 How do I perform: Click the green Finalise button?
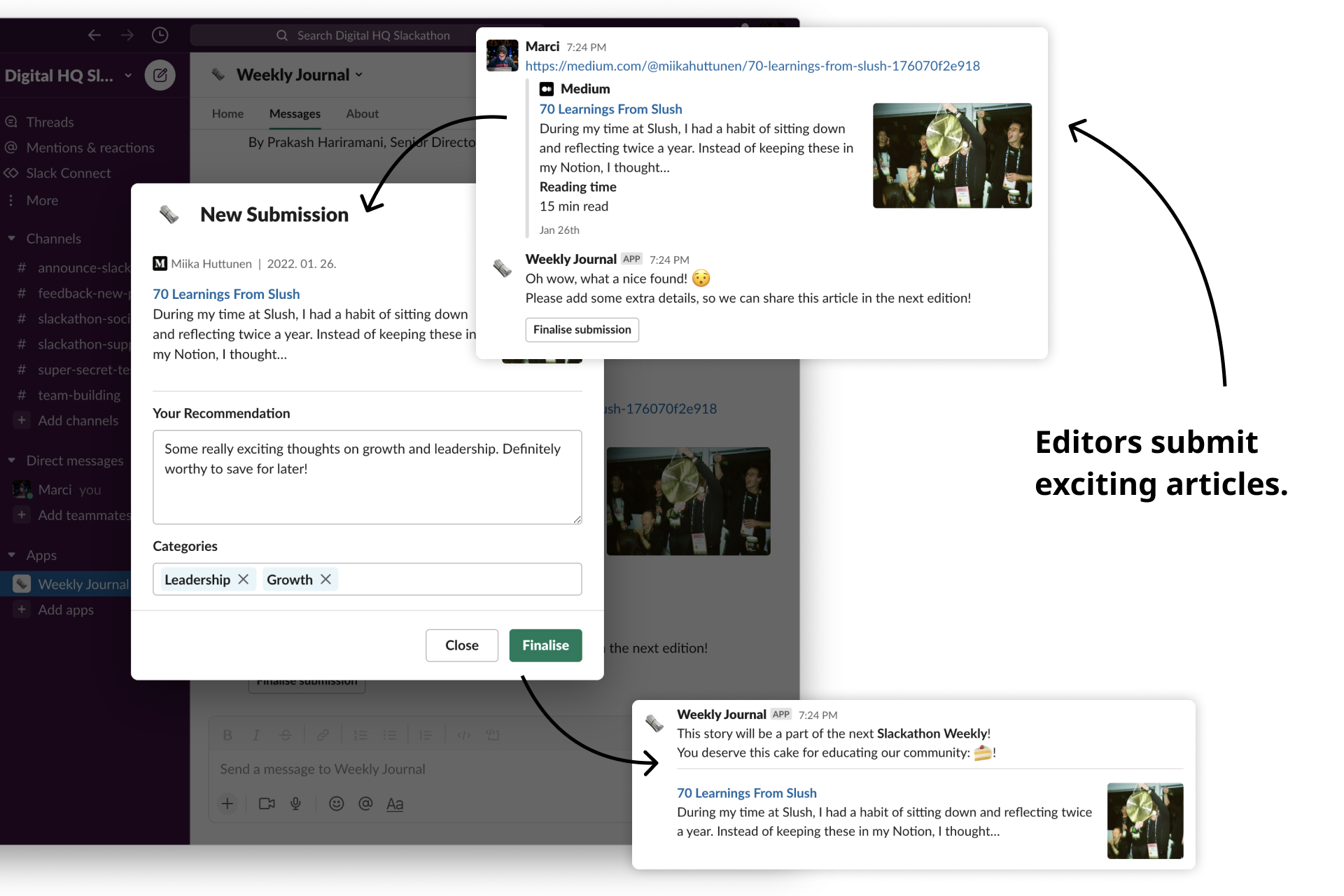[545, 645]
